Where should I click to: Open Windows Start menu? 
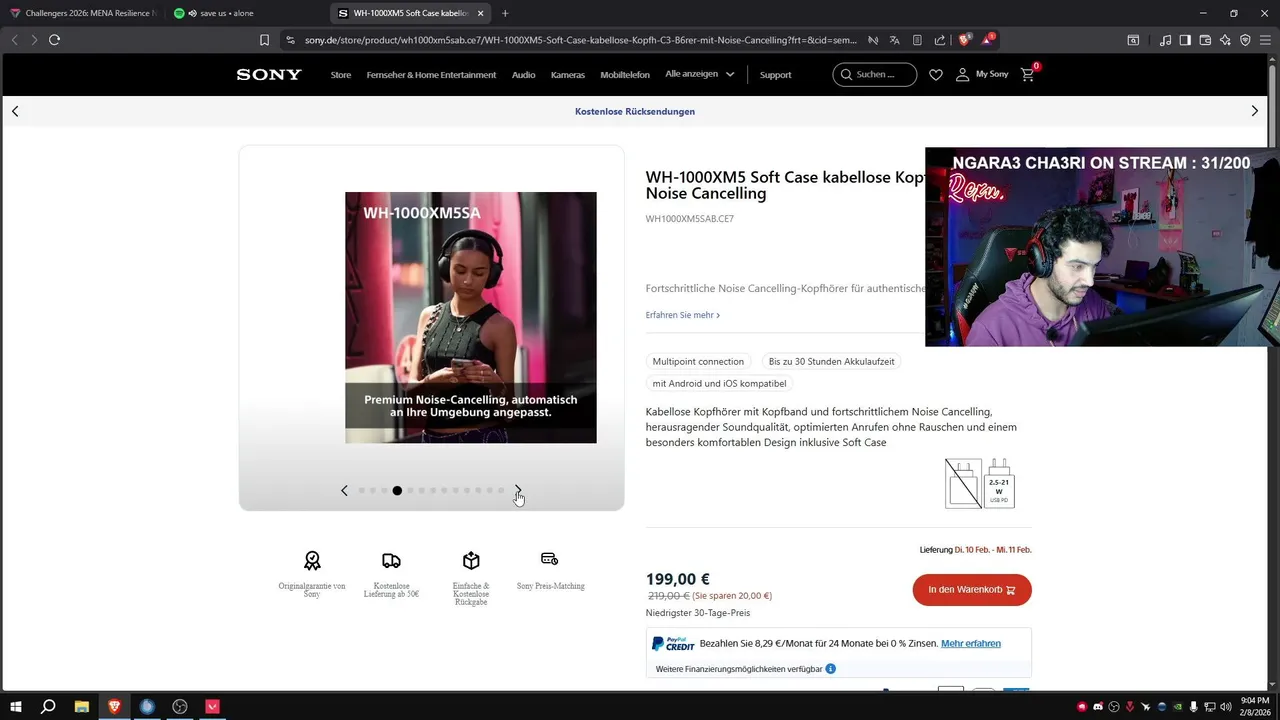[16, 706]
